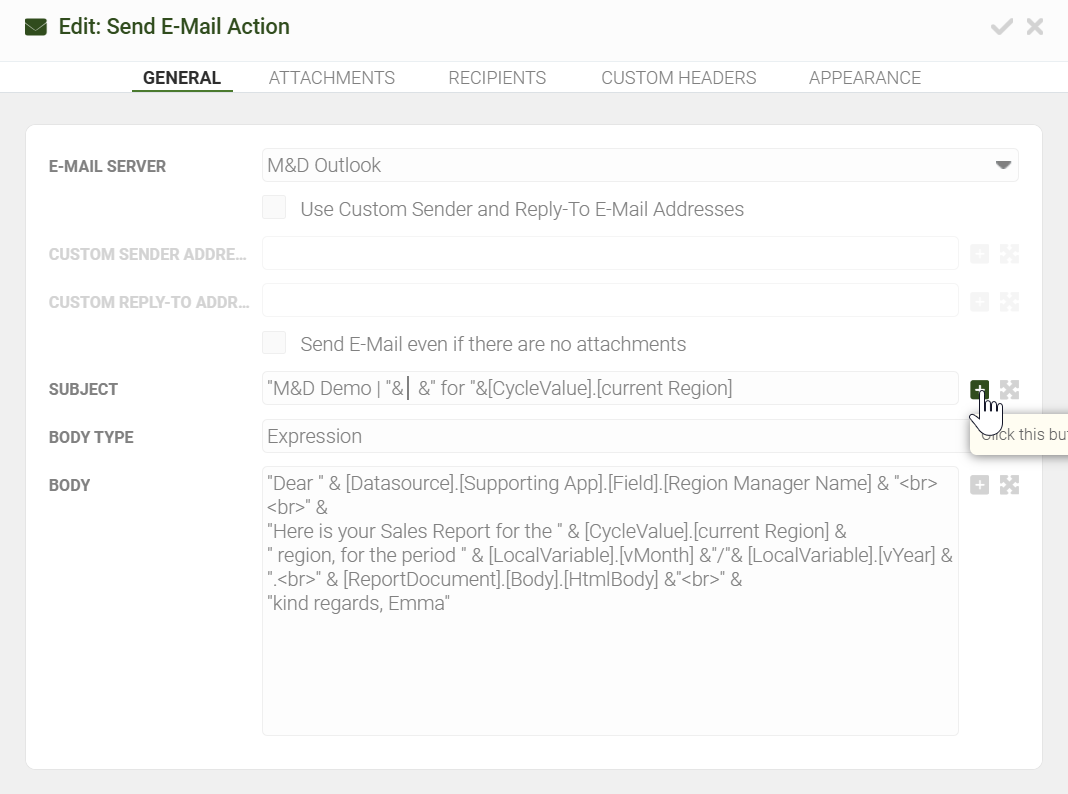Click the envelope icon in dialog title
This screenshot has height=794, width=1068.
(x=36, y=27)
